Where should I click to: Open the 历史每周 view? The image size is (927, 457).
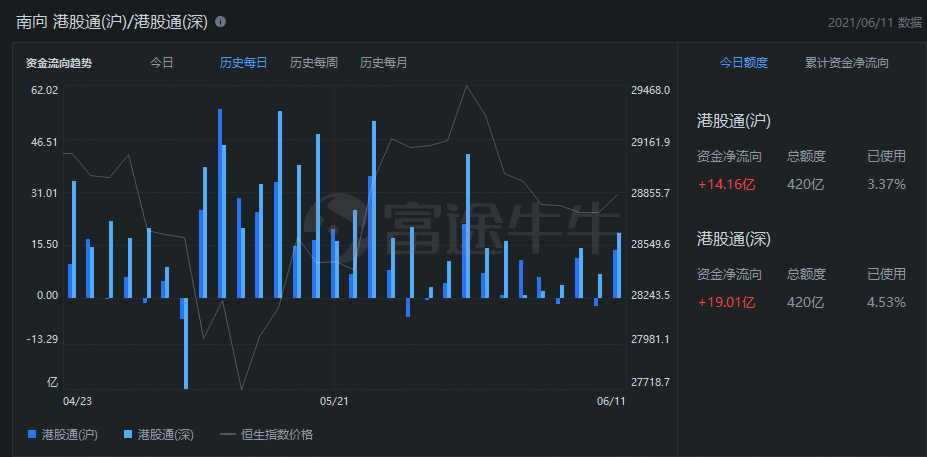pyautogui.click(x=313, y=63)
